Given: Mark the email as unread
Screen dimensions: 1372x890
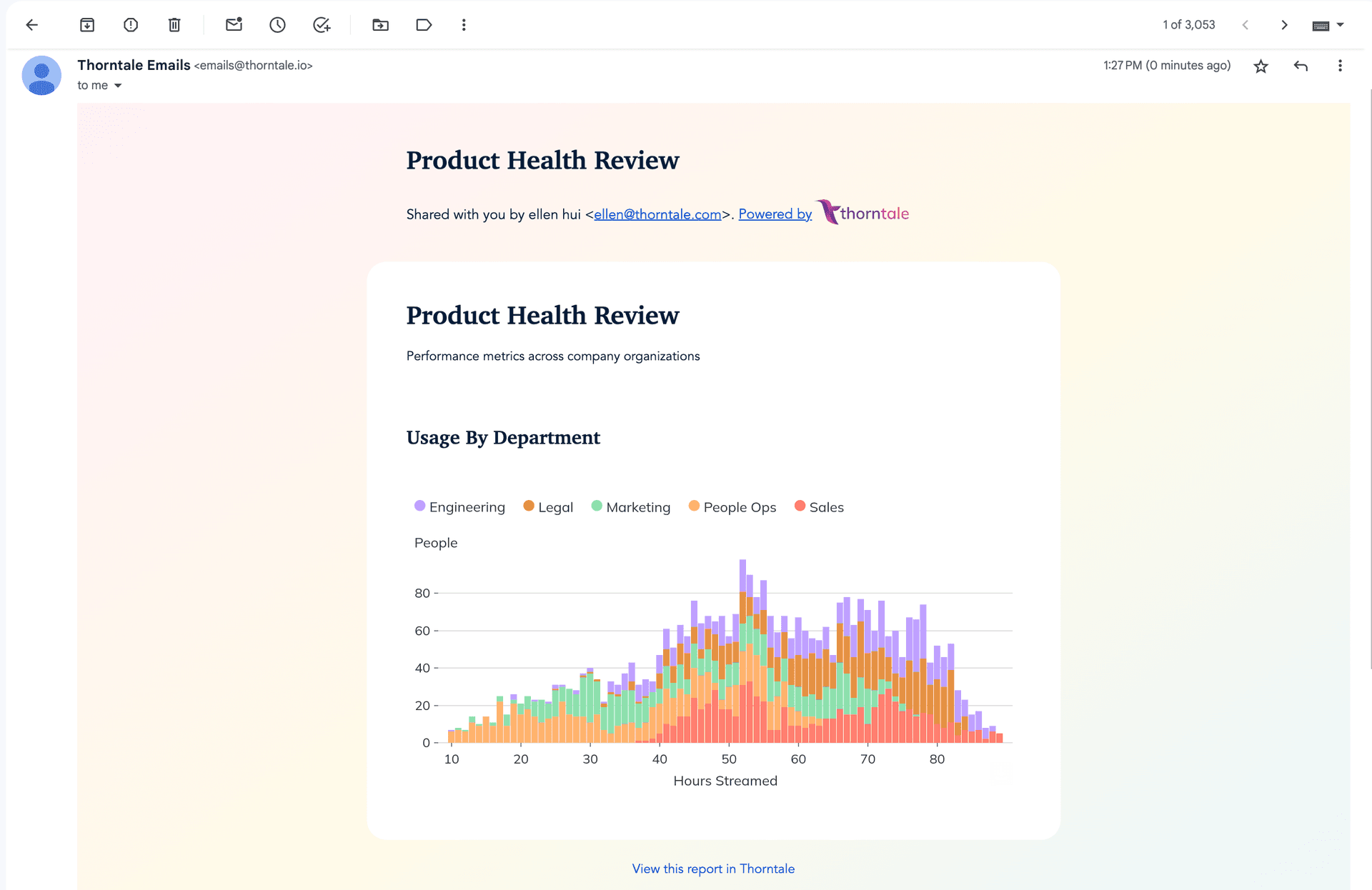Looking at the screenshot, I should [234, 25].
